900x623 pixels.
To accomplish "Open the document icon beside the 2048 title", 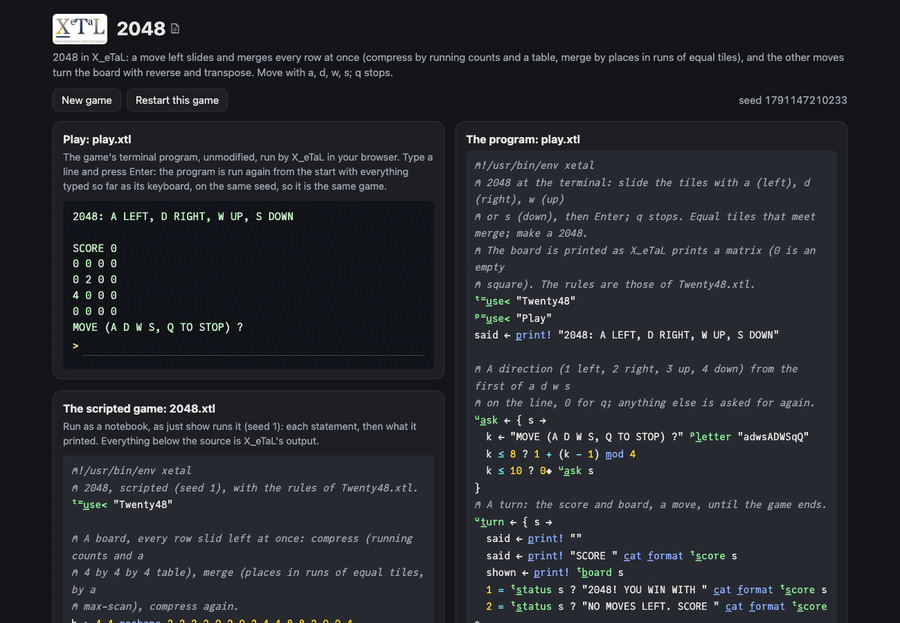I will [x=175, y=29].
